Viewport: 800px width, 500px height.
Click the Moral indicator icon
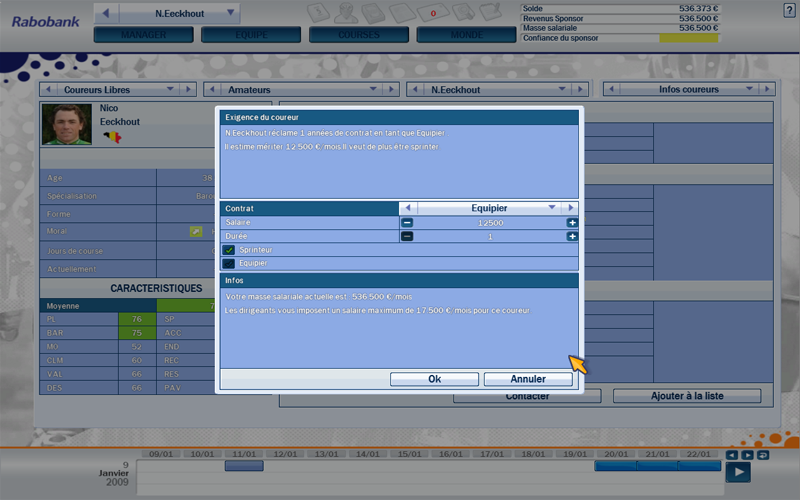coord(196,232)
